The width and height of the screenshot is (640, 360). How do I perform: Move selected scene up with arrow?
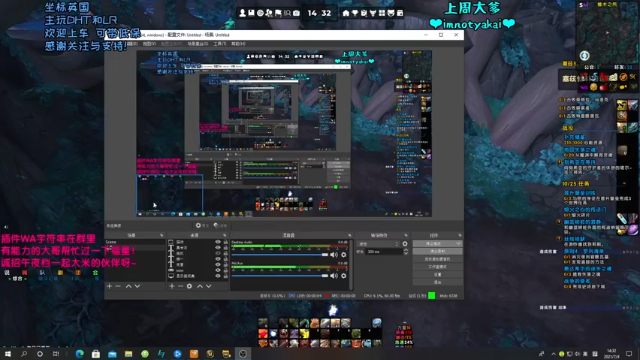click(129, 286)
